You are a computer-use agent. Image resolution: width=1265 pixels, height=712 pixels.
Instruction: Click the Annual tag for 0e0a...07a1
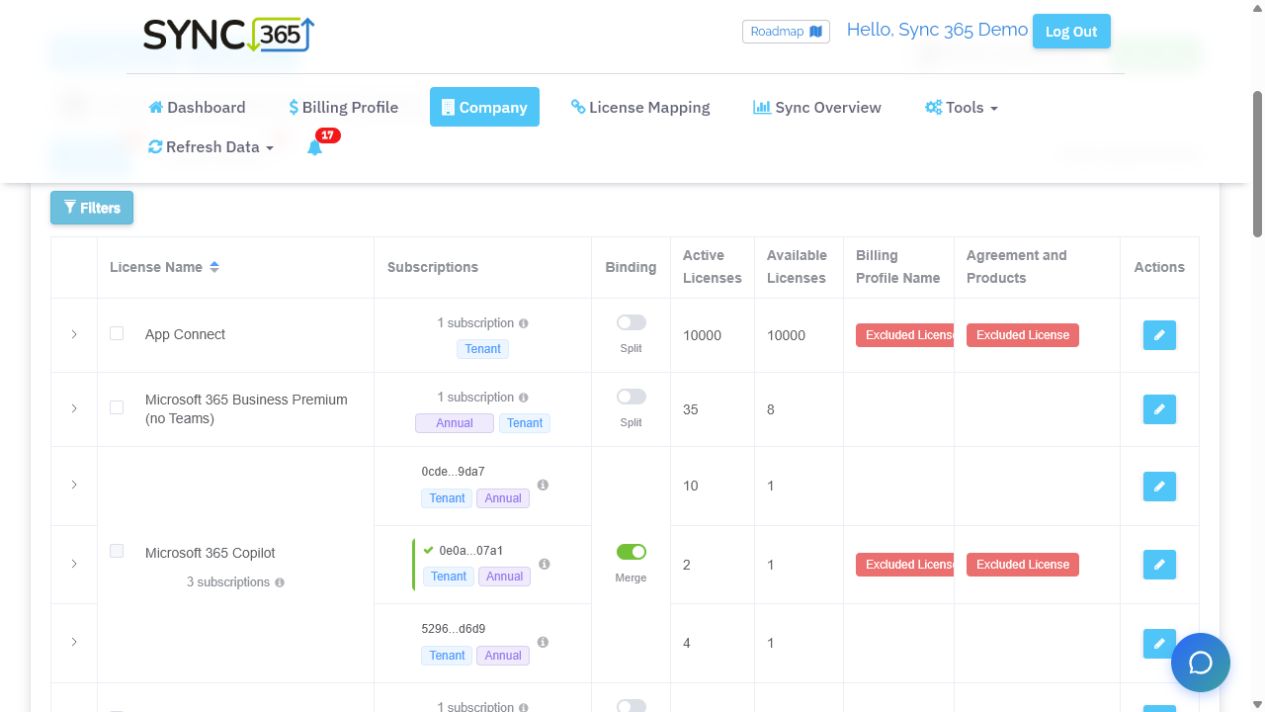[505, 576]
